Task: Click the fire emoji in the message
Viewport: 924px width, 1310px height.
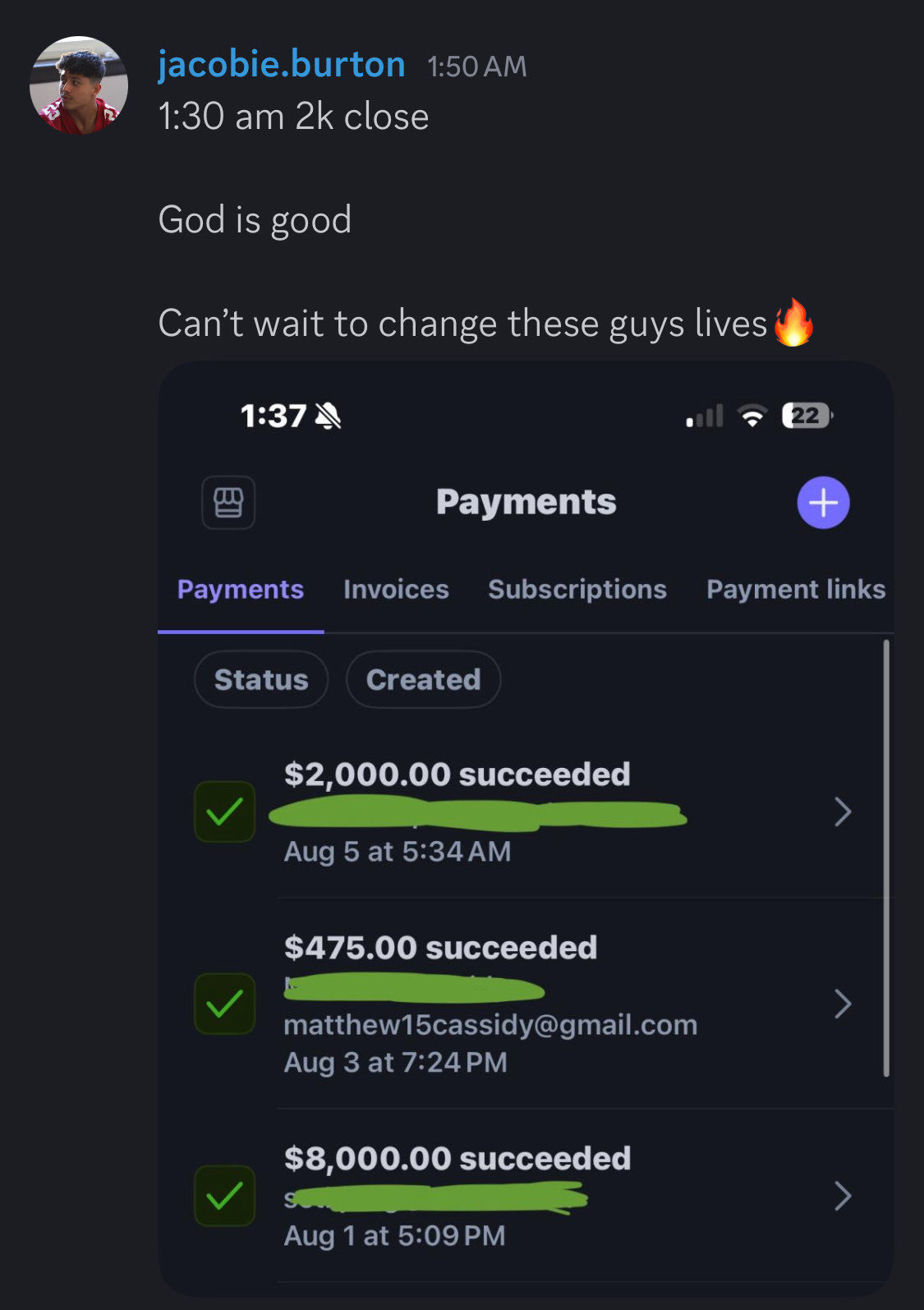Action: tap(793, 323)
